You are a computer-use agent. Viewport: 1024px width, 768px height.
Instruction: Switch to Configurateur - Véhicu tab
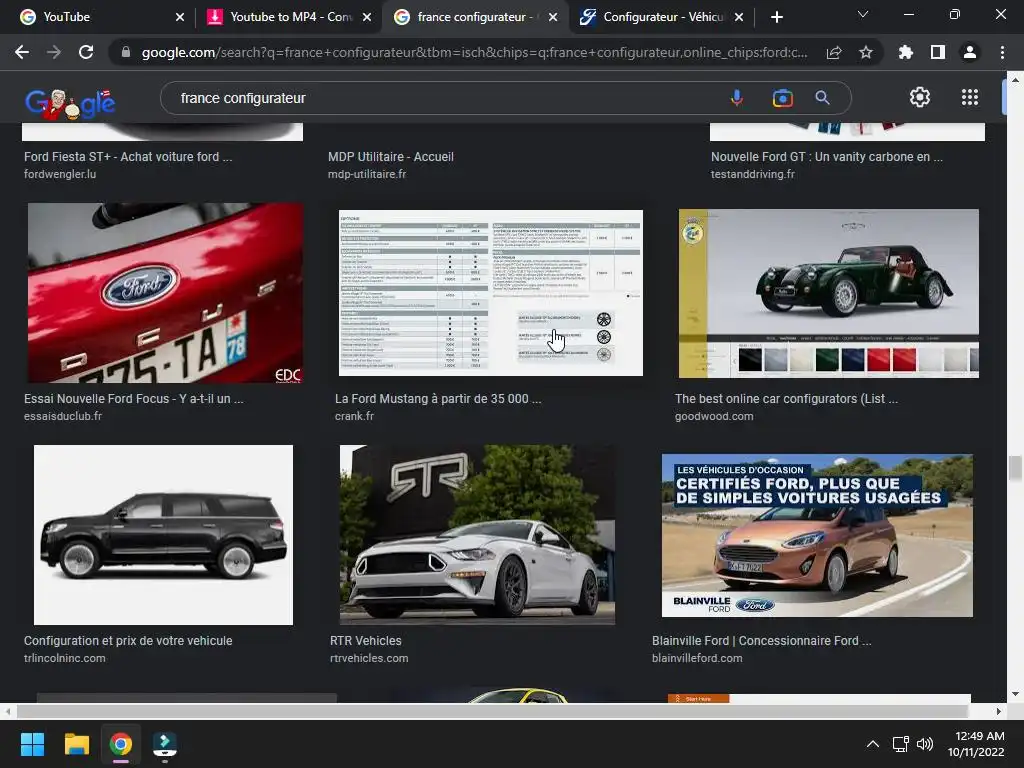[x=662, y=17]
